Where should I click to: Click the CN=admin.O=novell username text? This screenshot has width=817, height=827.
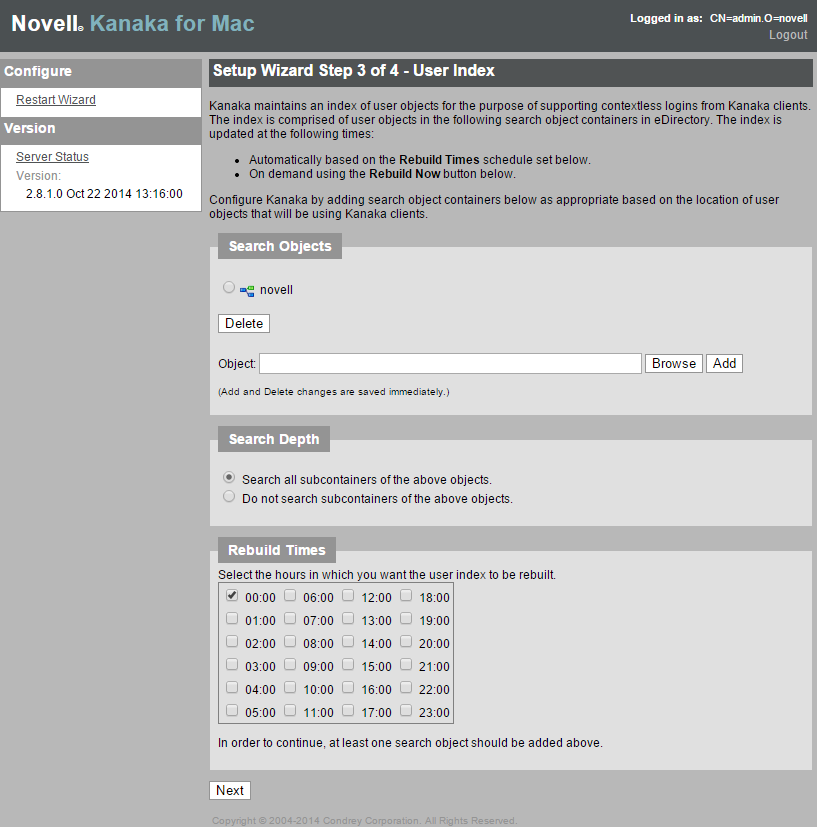pos(758,18)
